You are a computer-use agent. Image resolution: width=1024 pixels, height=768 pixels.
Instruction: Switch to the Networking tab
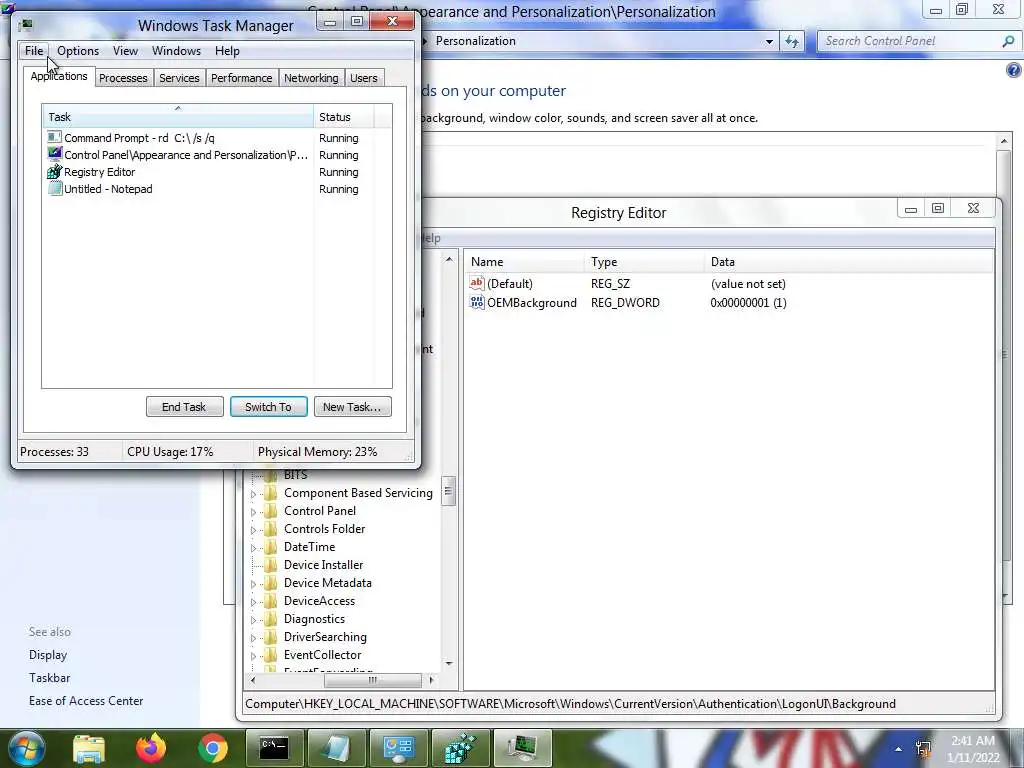coord(311,78)
